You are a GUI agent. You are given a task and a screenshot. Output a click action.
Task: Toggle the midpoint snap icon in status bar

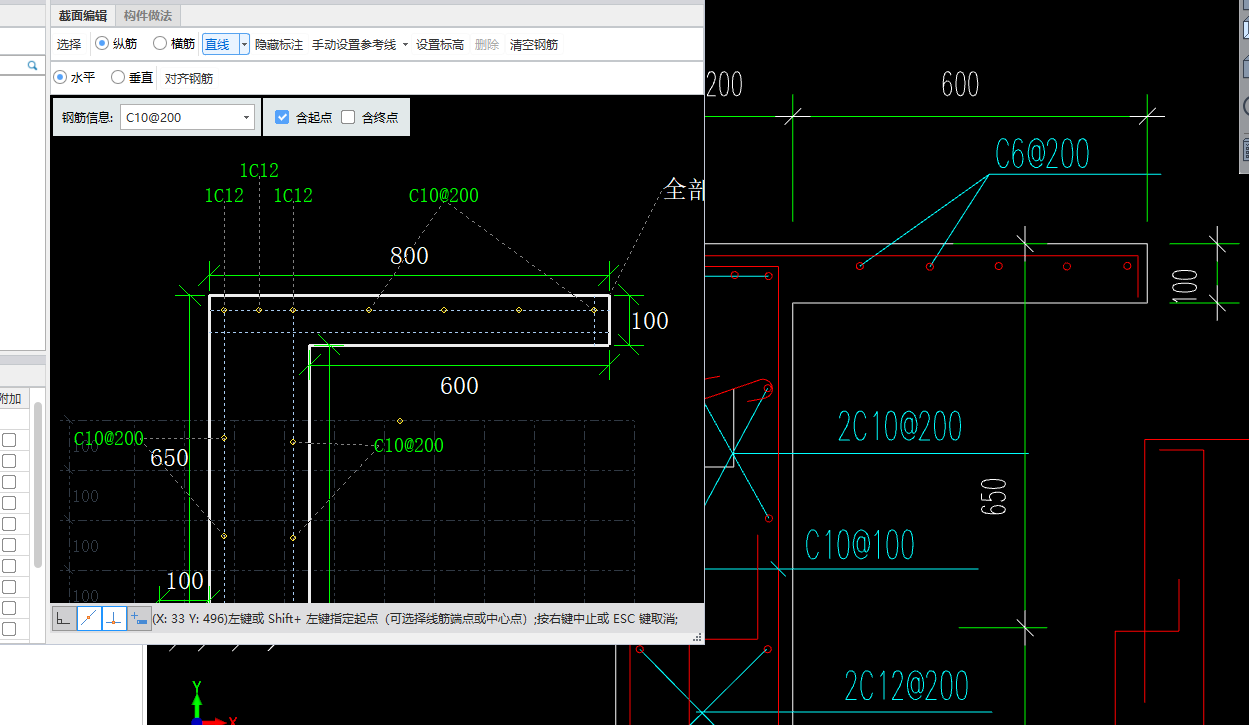(89, 619)
